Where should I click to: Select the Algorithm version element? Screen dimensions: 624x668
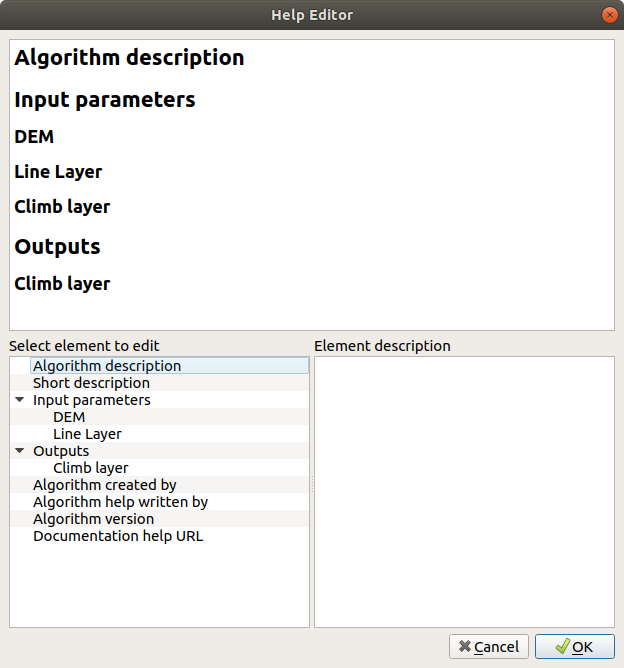93,519
